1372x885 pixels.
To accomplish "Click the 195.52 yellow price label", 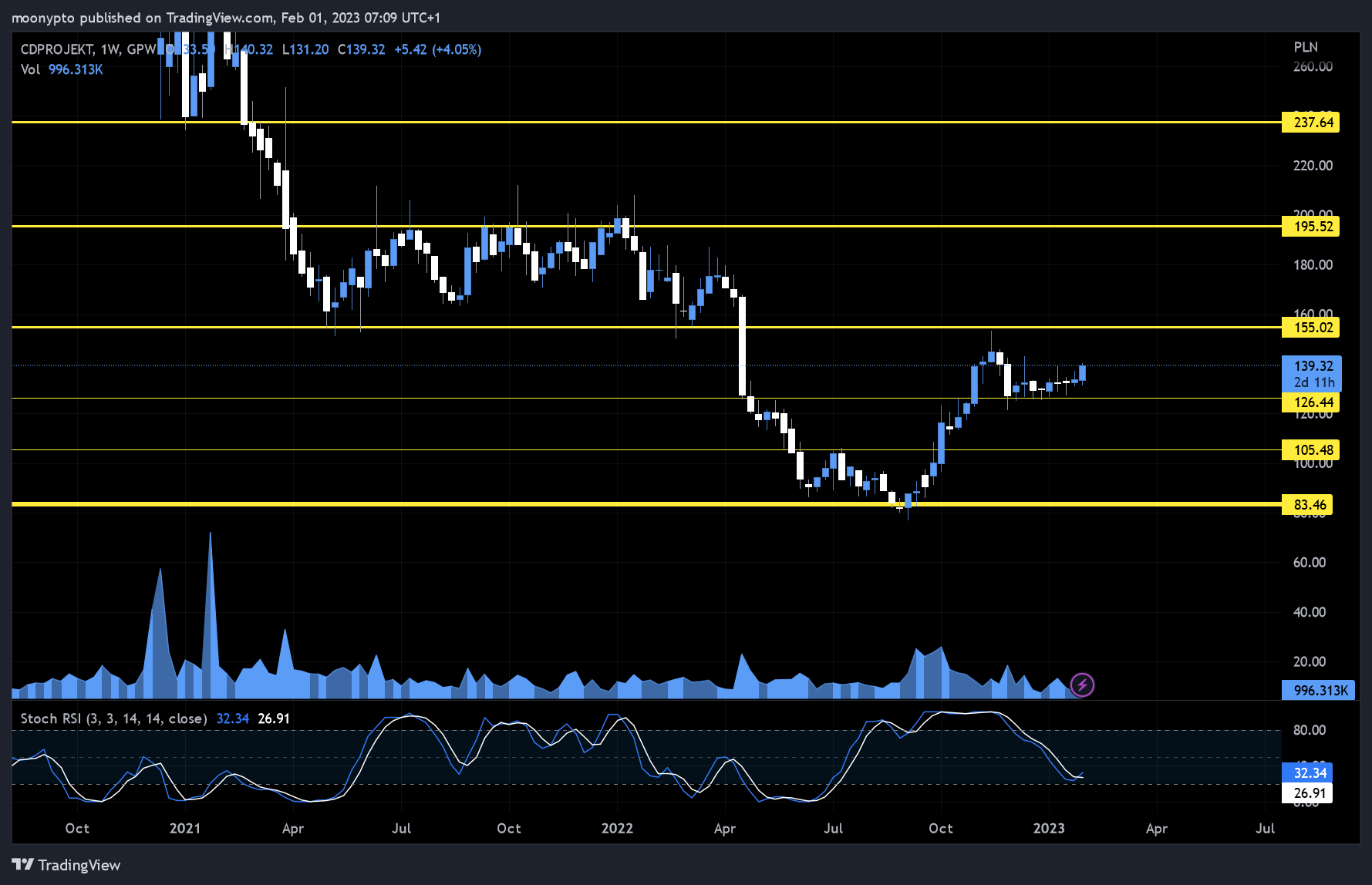I will (1310, 226).
